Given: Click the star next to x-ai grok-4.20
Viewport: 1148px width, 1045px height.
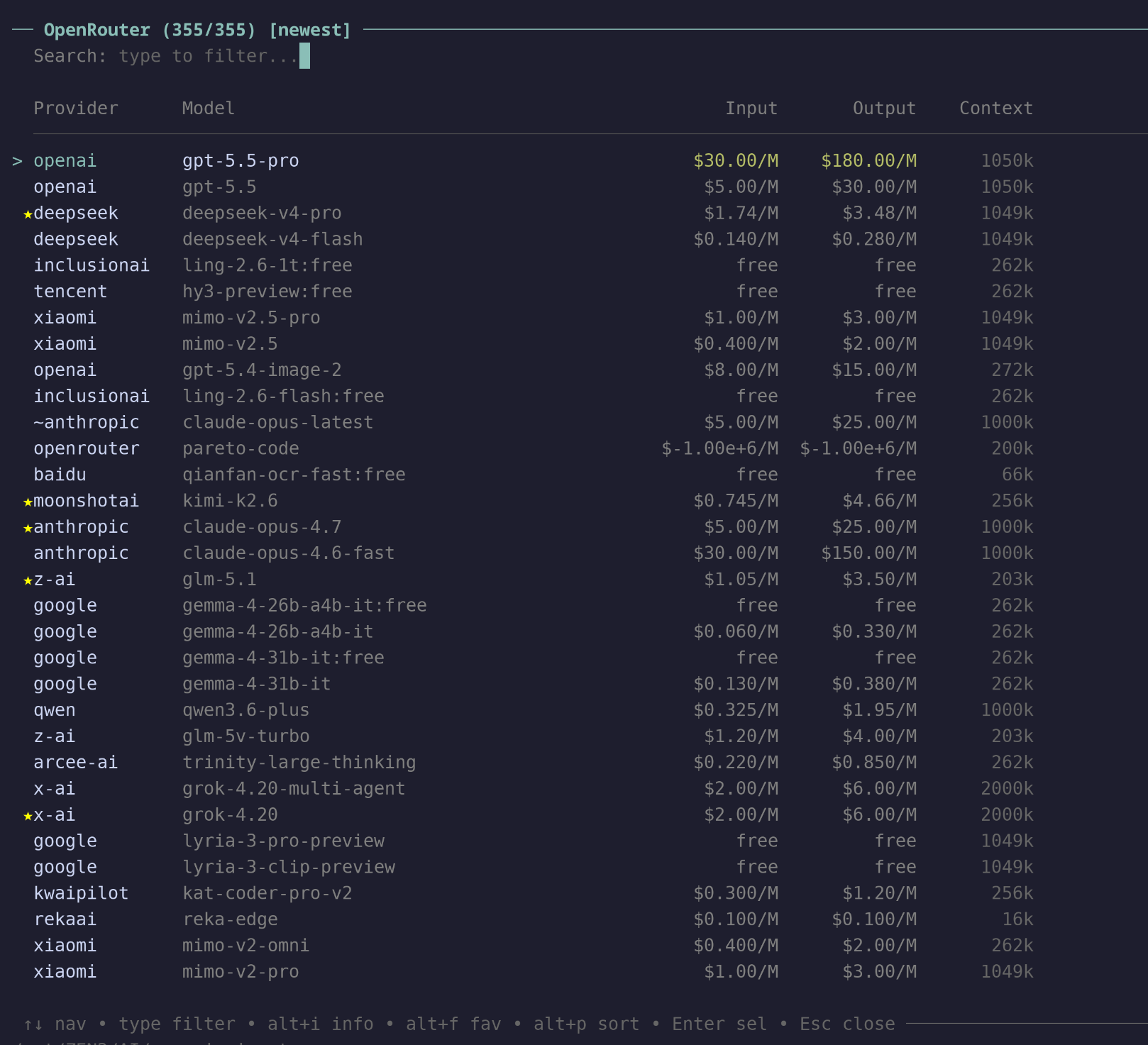Looking at the screenshot, I should tap(28, 817).
